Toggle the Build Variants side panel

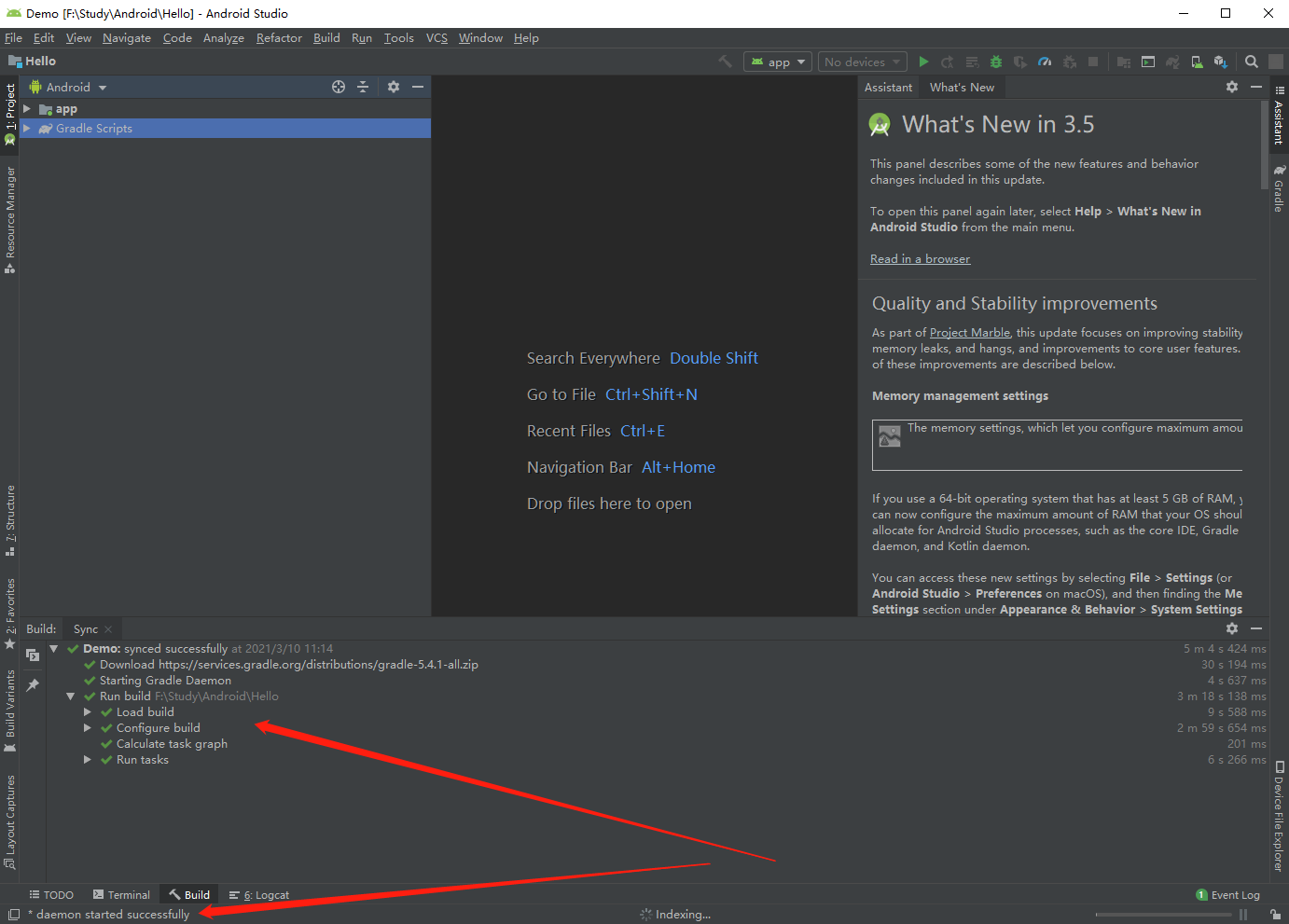click(10, 710)
